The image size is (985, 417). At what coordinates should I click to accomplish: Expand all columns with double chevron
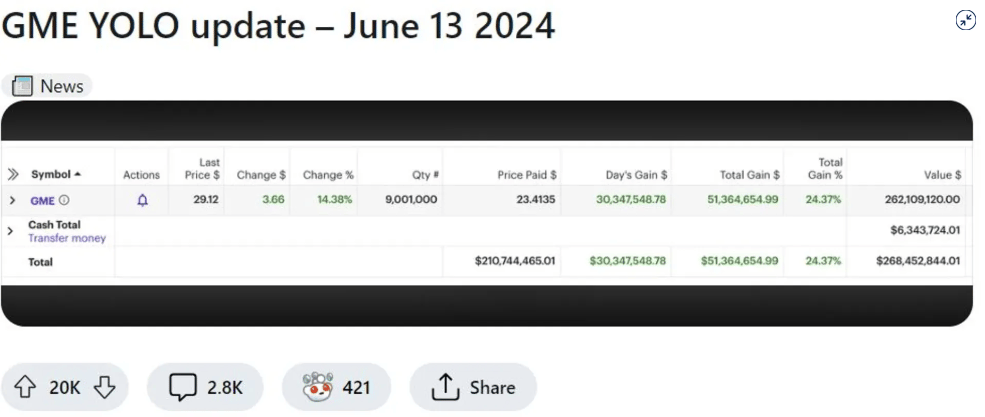click(x=13, y=175)
